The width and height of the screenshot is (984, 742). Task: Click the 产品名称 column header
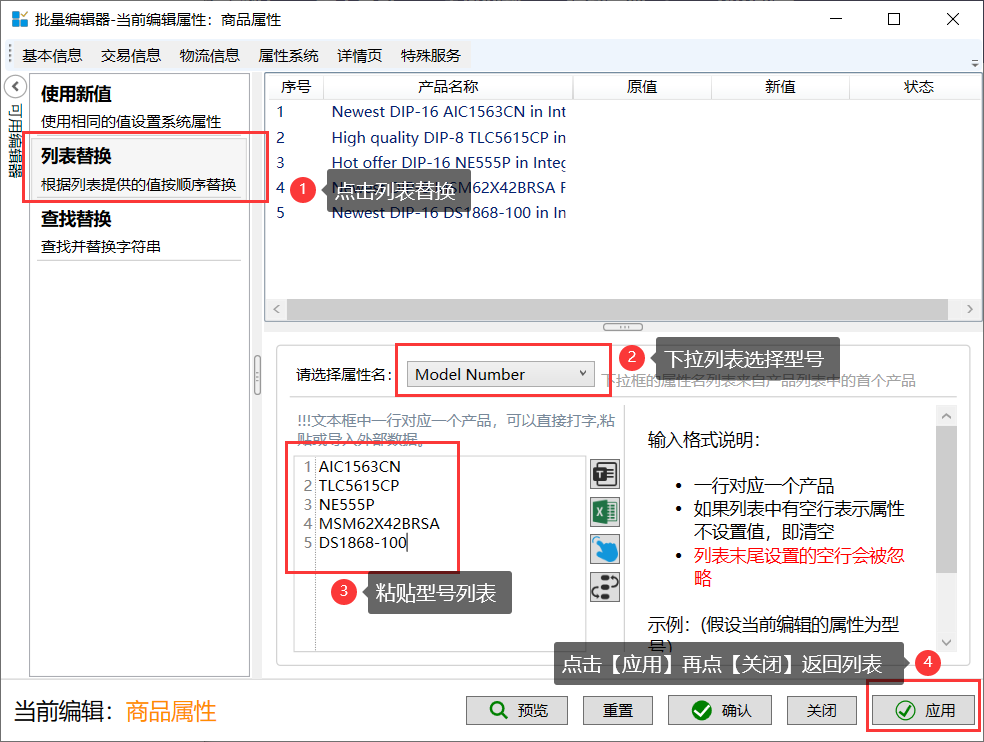(448, 87)
